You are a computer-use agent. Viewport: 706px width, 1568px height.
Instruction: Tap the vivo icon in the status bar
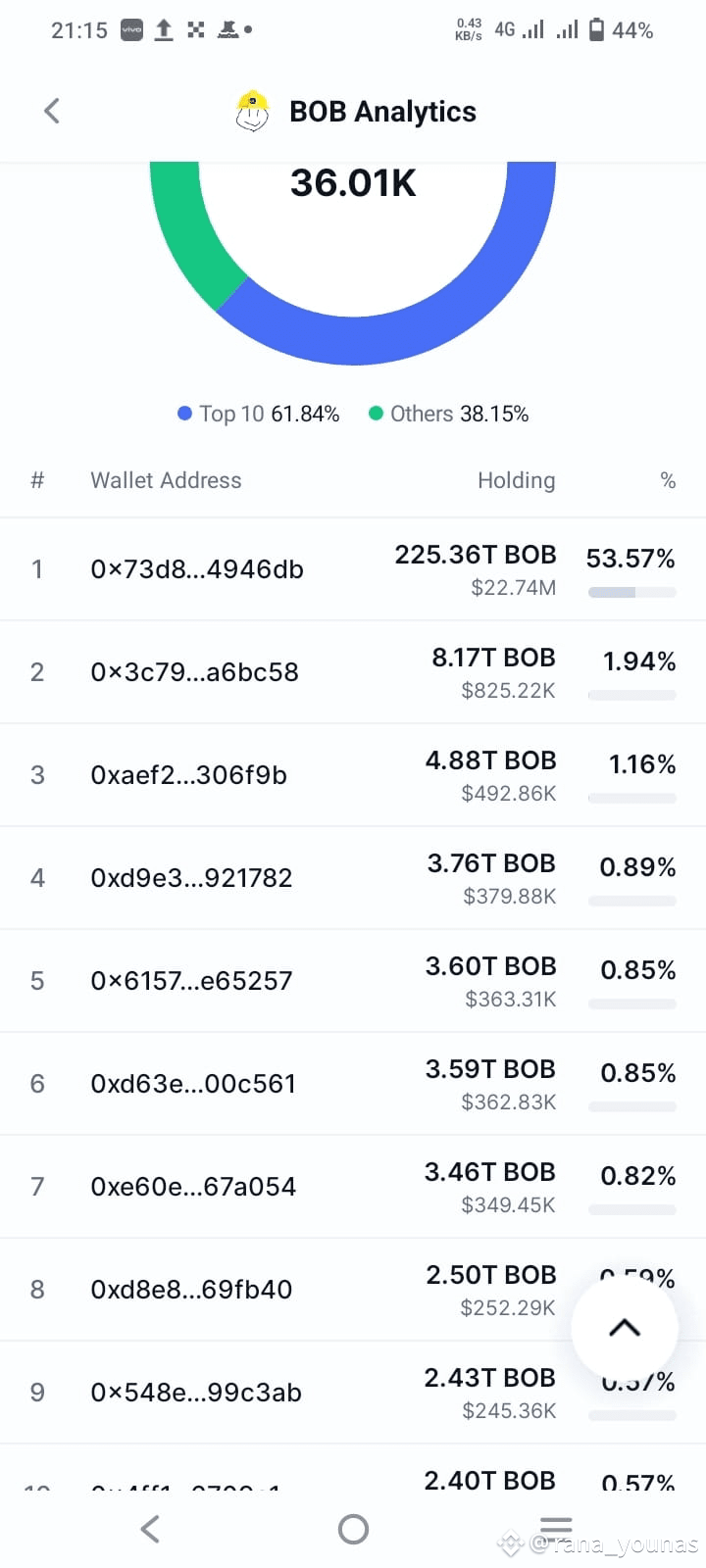pos(130,30)
